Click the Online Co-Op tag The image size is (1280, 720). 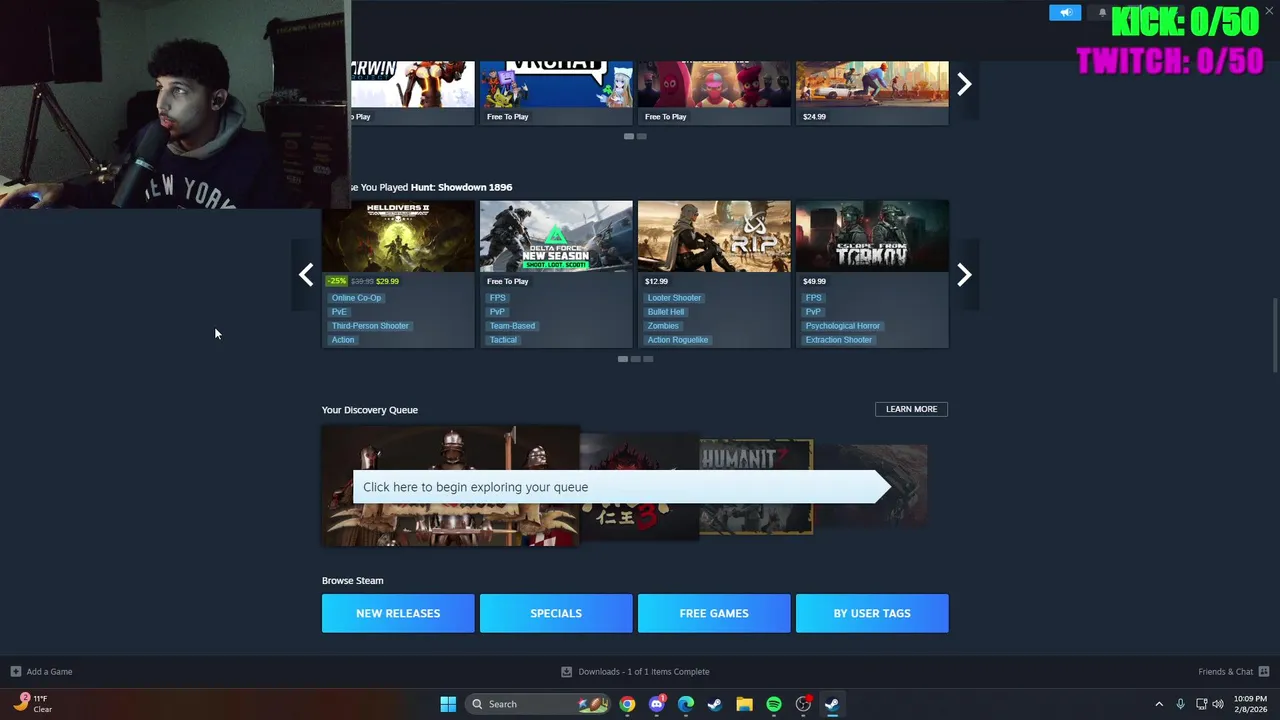coord(357,298)
